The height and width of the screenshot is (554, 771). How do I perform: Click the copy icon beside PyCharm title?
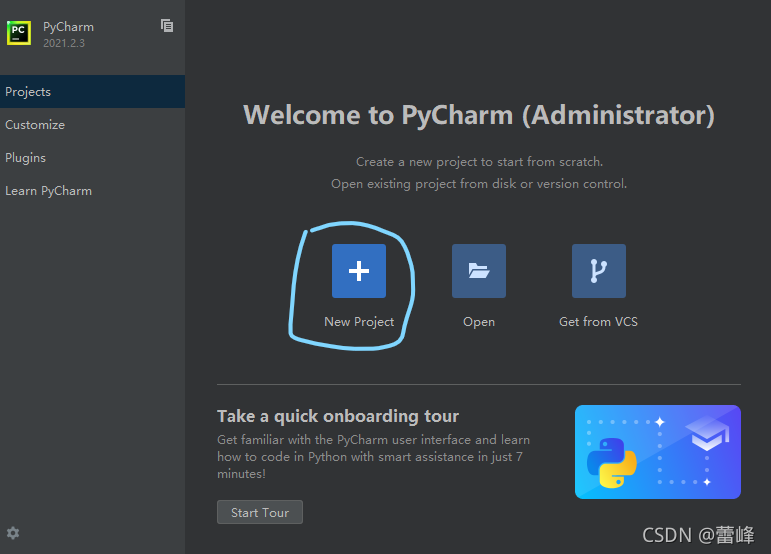tap(167, 26)
